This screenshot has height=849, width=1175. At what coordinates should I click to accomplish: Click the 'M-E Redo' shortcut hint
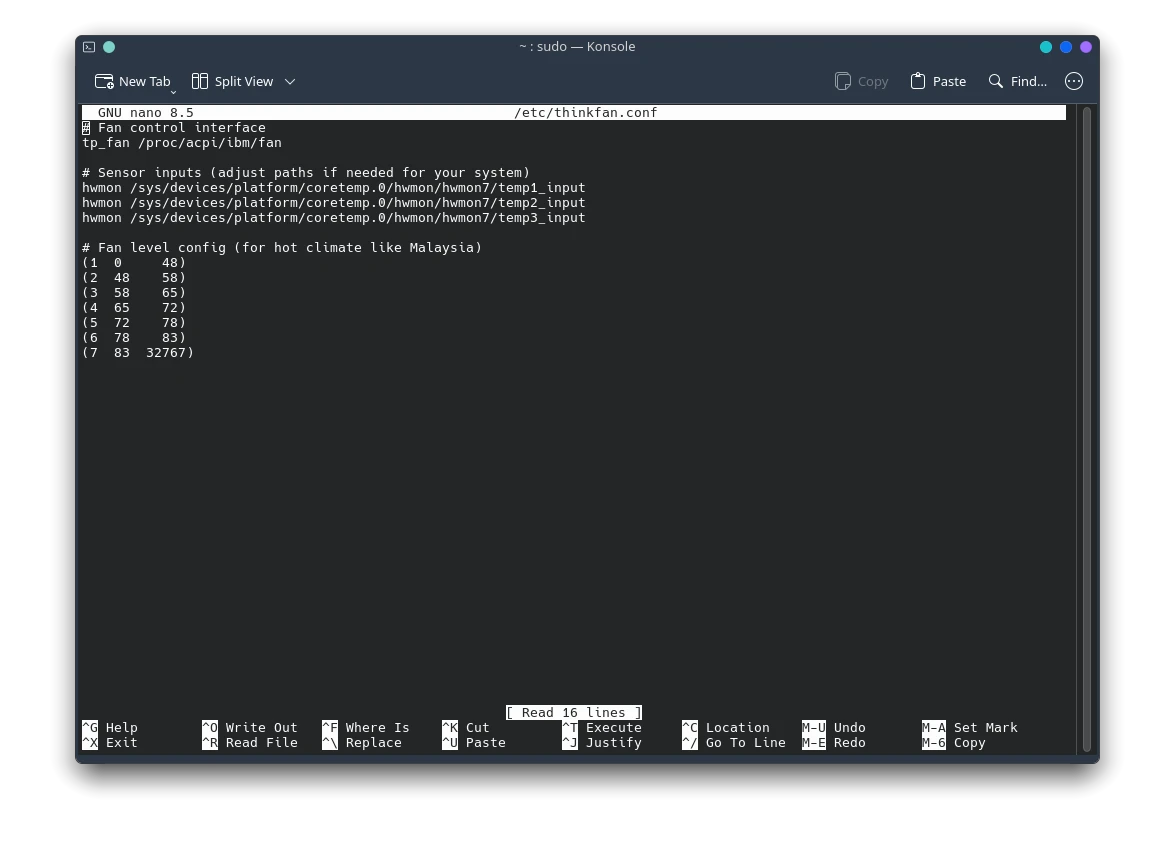834,743
